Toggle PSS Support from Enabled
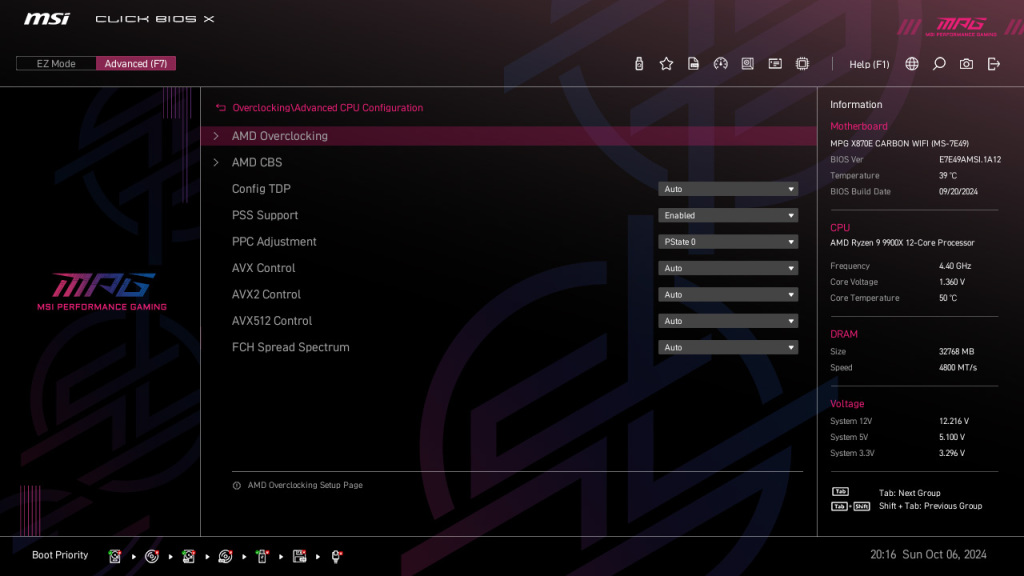This screenshot has height=576, width=1024. pos(727,215)
